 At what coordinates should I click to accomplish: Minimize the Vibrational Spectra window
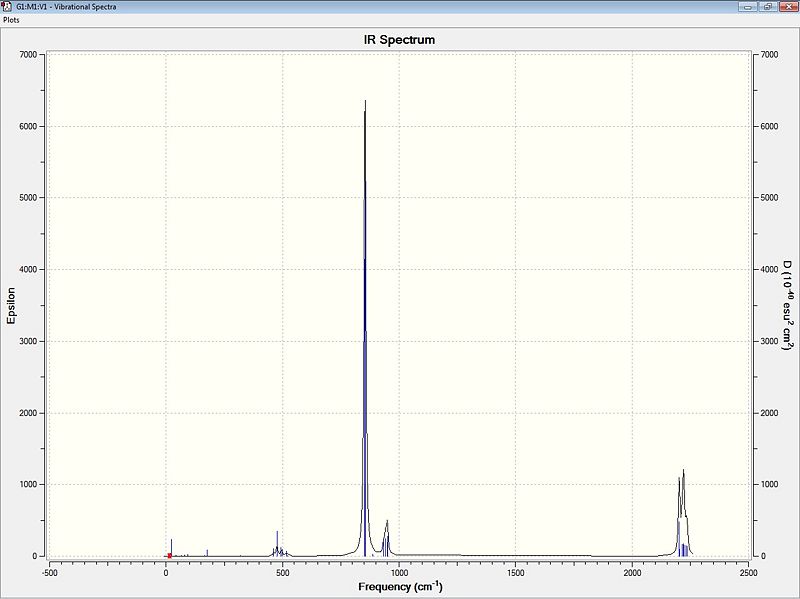click(x=748, y=7)
